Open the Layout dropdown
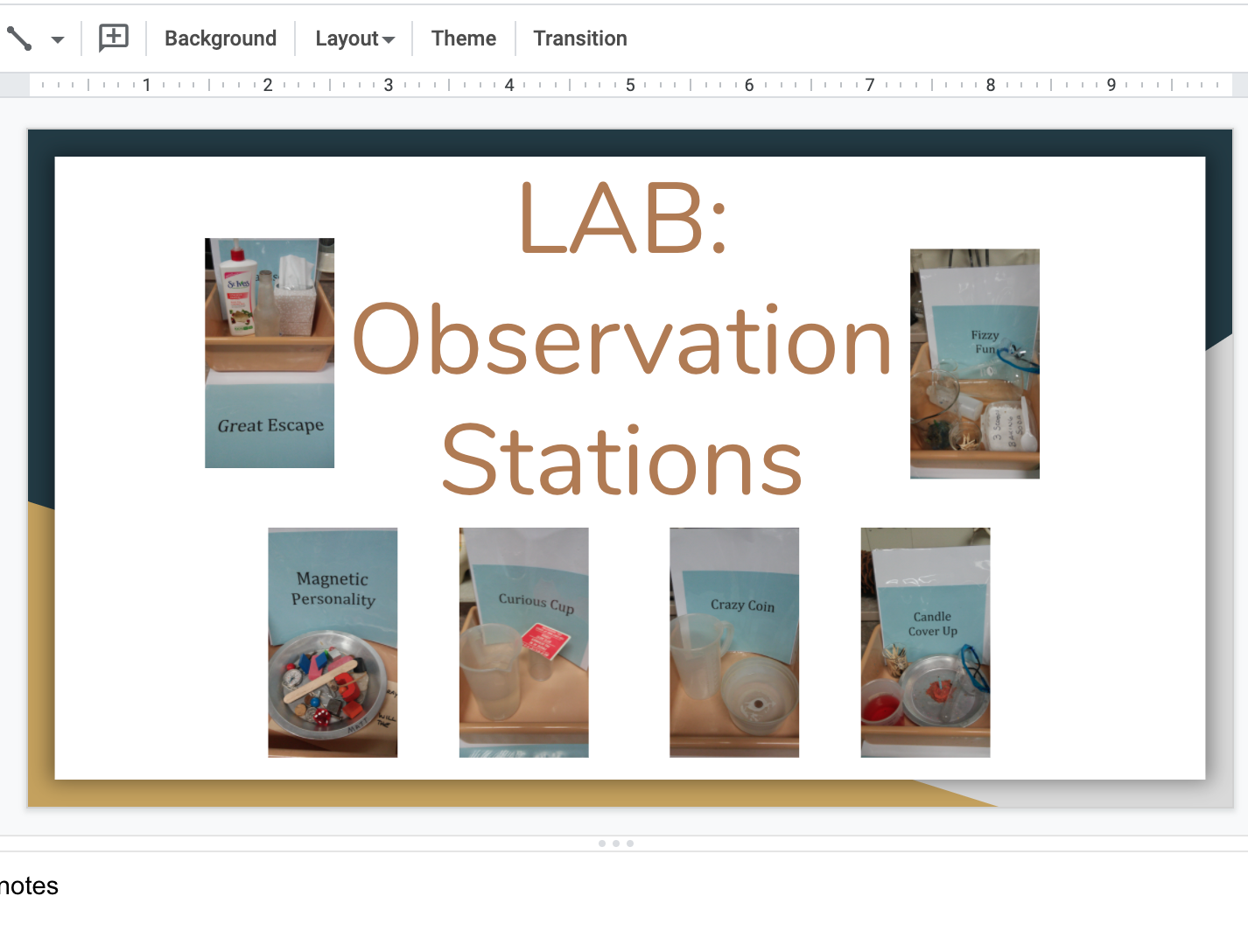 [353, 38]
